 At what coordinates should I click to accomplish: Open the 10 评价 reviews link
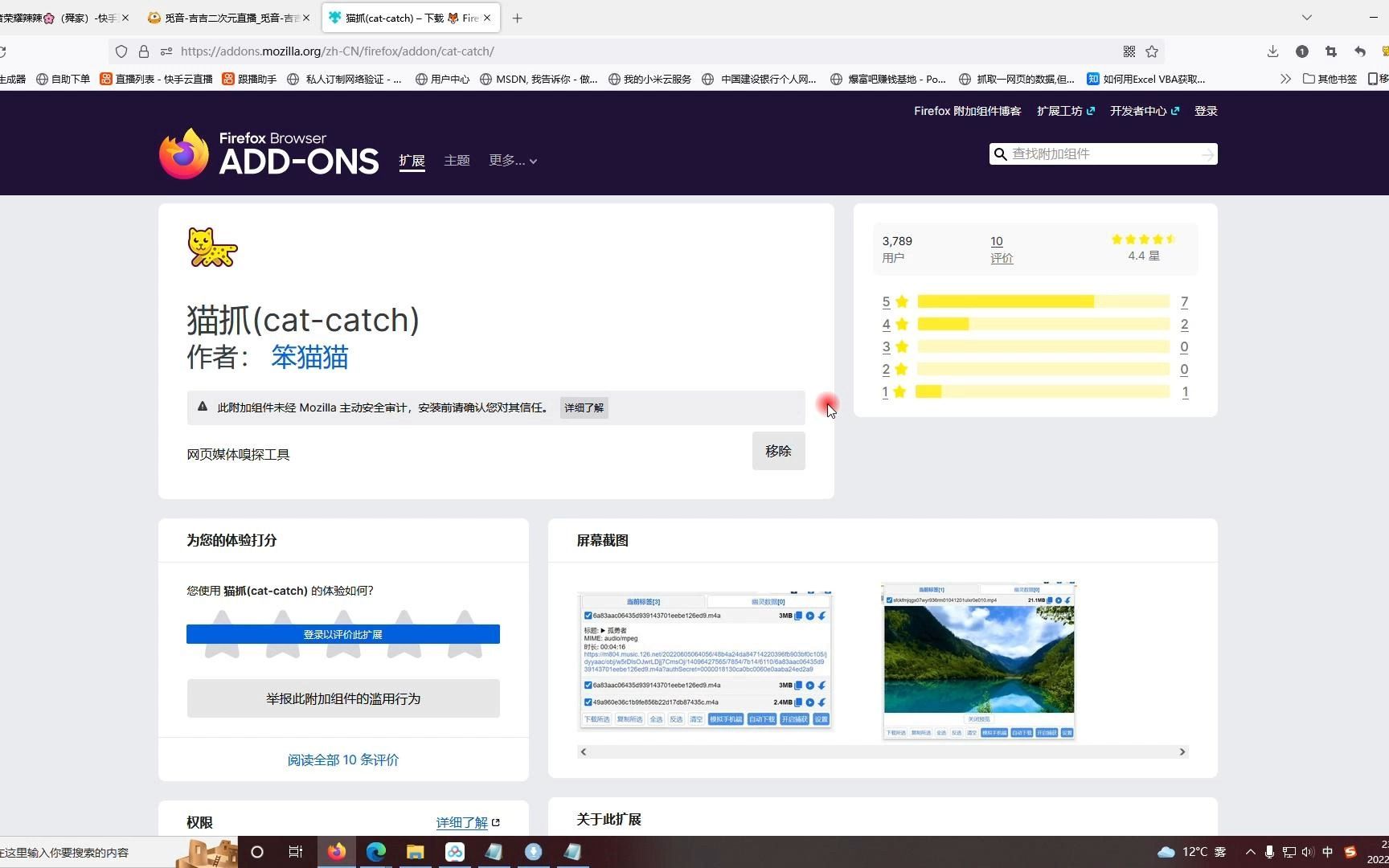point(1002,249)
